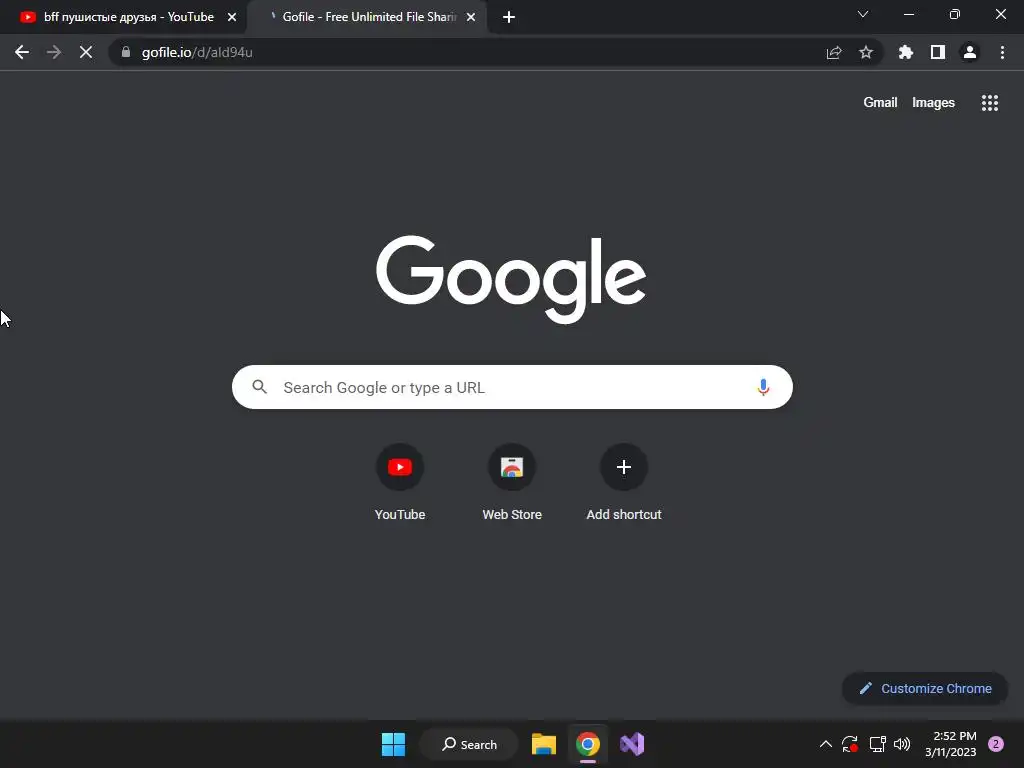Launch Visual Studio from the taskbar
This screenshot has height=768, width=1024.
click(x=632, y=744)
